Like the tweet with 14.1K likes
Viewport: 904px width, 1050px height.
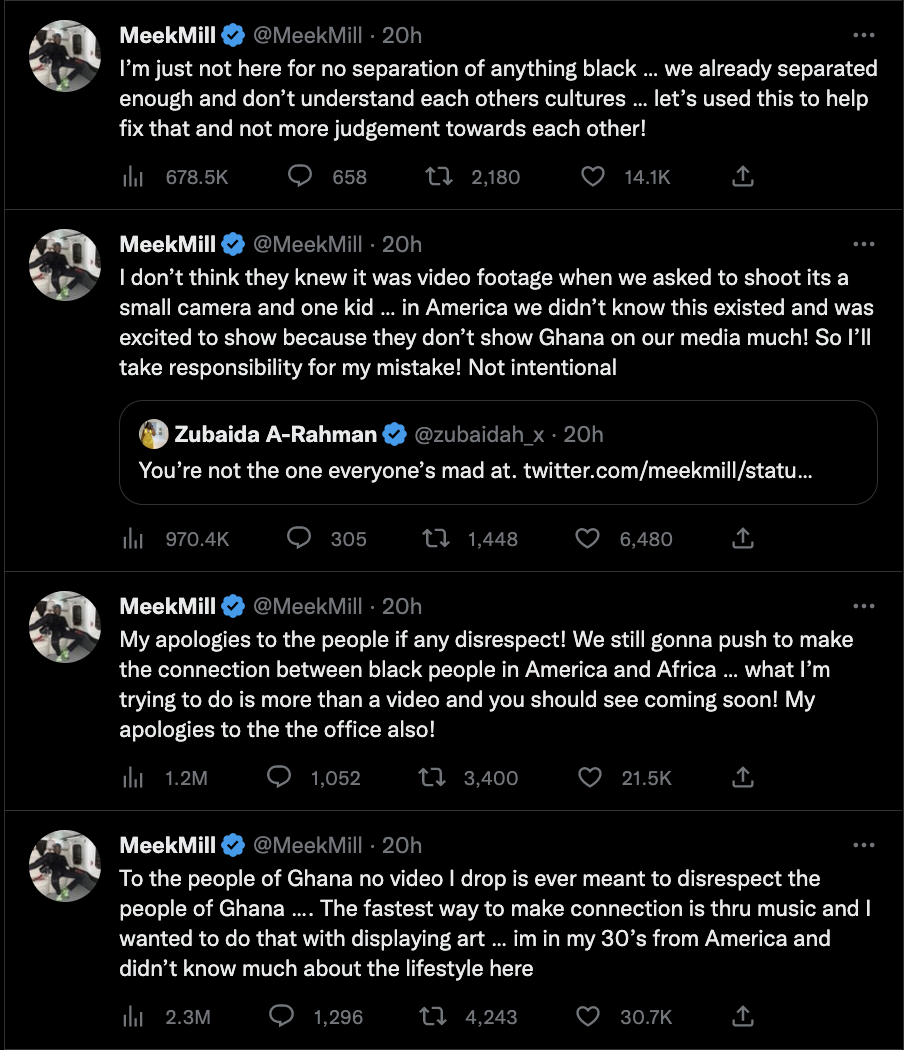click(x=593, y=177)
